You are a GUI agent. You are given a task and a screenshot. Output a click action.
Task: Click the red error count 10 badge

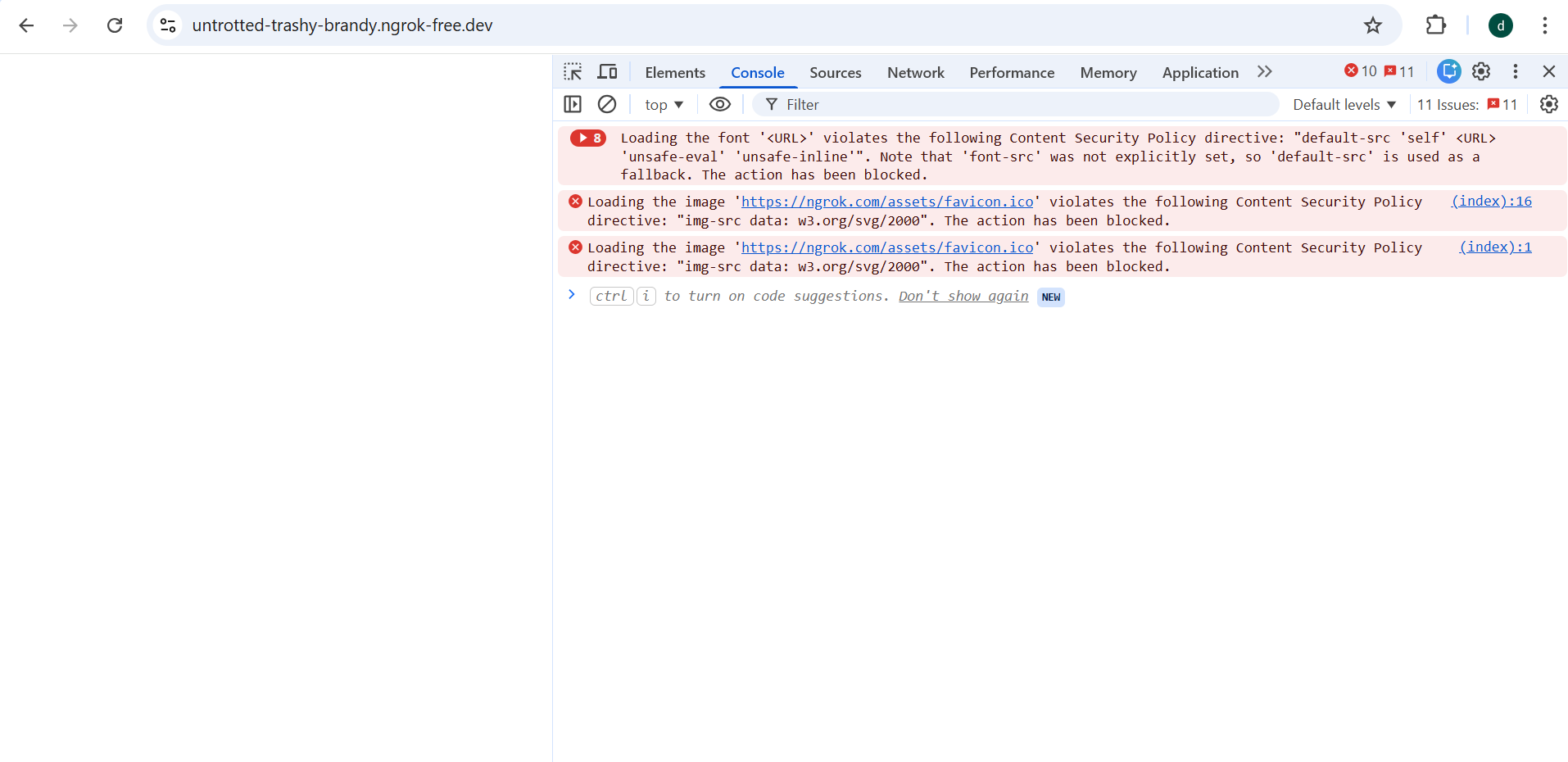(x=1361, y=71)
